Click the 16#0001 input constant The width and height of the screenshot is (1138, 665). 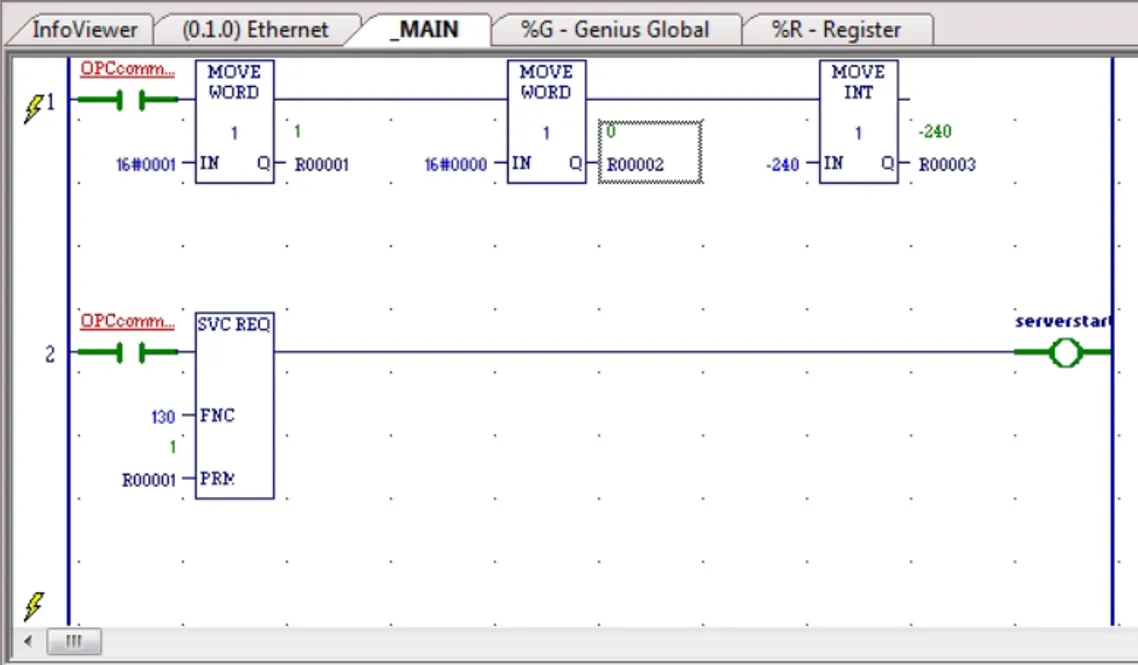click(x=146, y=165)
